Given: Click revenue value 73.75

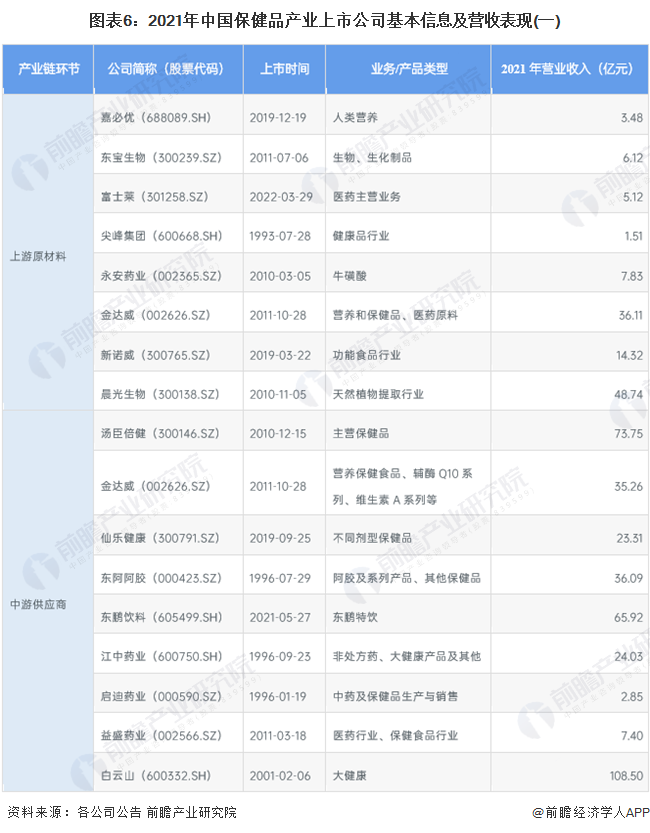Looking at the screenshot, I should point(629,434).
